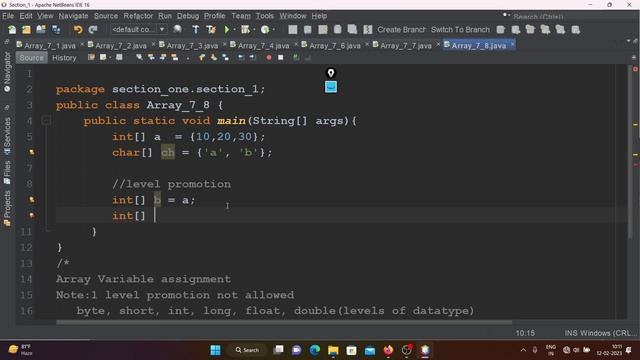The width and height of the screenshot is (640, 360).
Task: Open the Files side panel
Action: point(7,172)
